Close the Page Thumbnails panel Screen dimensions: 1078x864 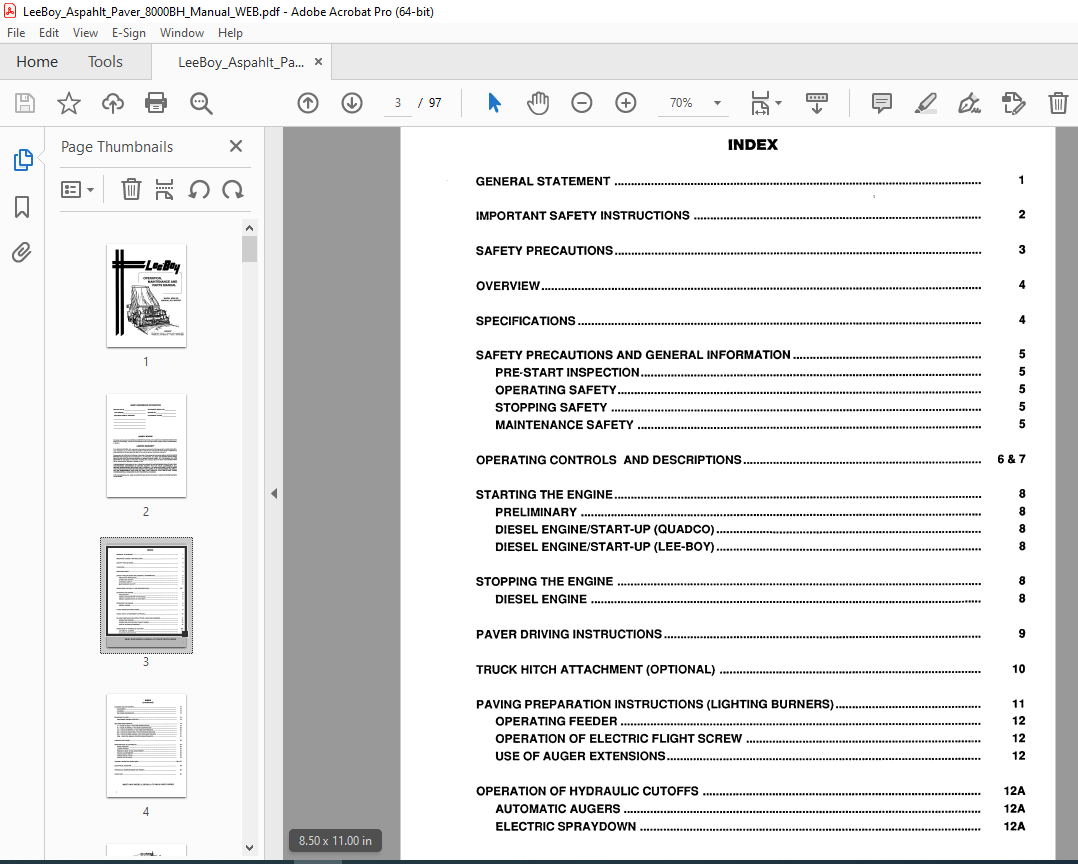tap(236, 146)
